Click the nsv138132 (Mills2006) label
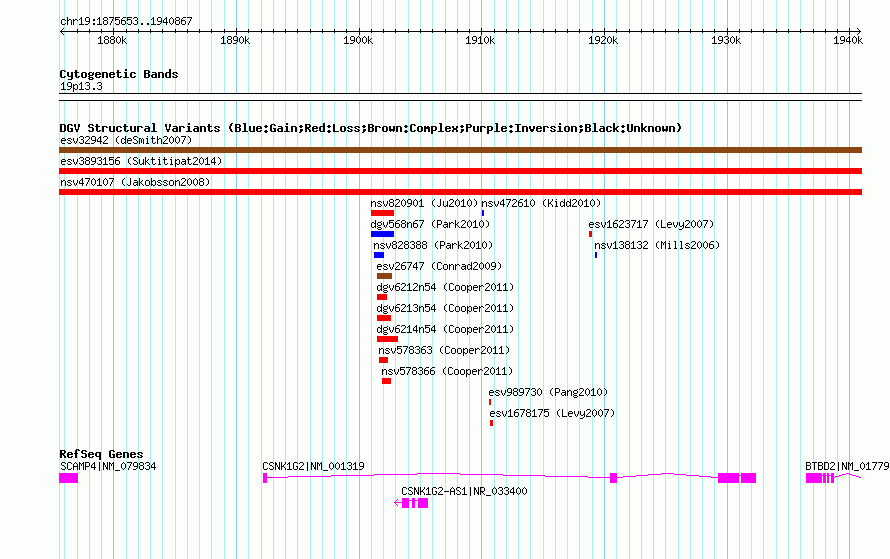This screenshot has width=890, height=559. [657, 245]
